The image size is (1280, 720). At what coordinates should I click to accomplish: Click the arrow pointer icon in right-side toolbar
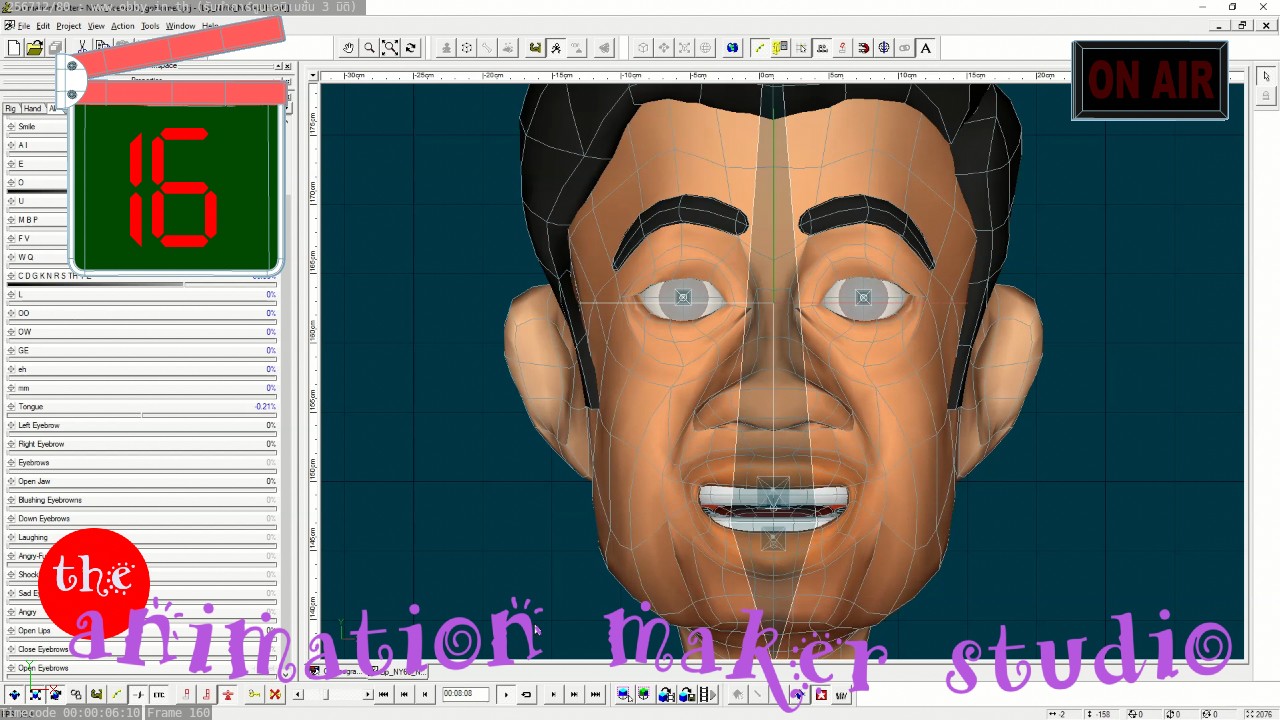1266,76
